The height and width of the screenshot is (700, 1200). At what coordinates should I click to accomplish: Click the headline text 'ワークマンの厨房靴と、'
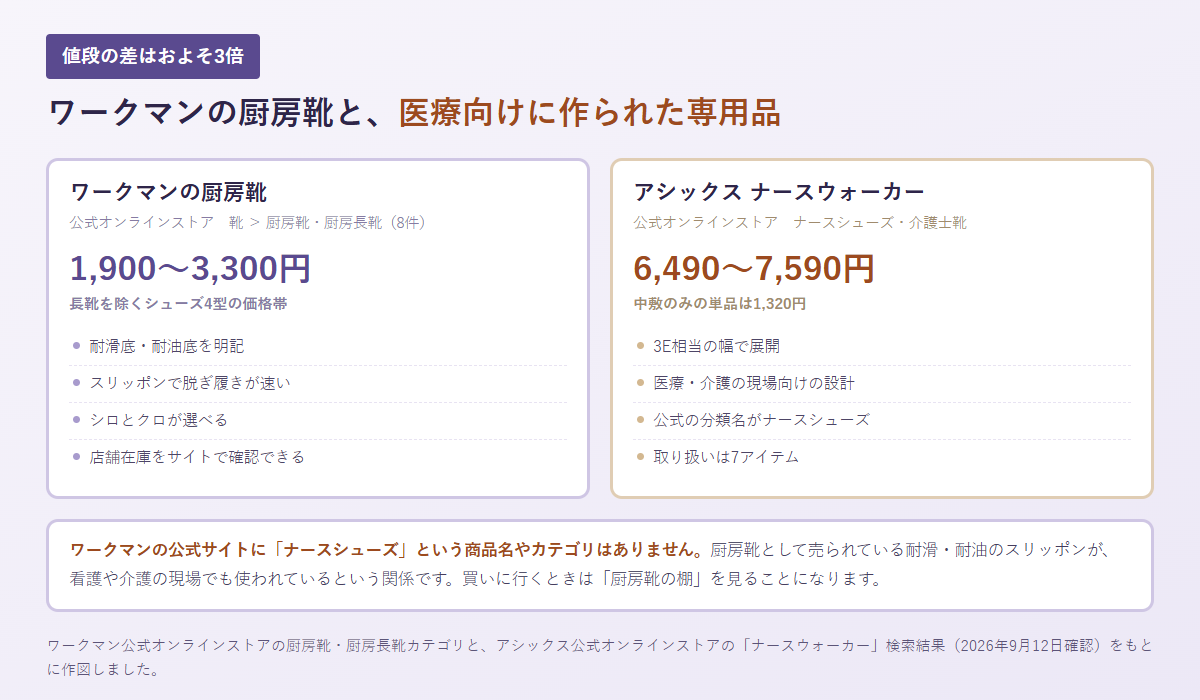(222, 112)
